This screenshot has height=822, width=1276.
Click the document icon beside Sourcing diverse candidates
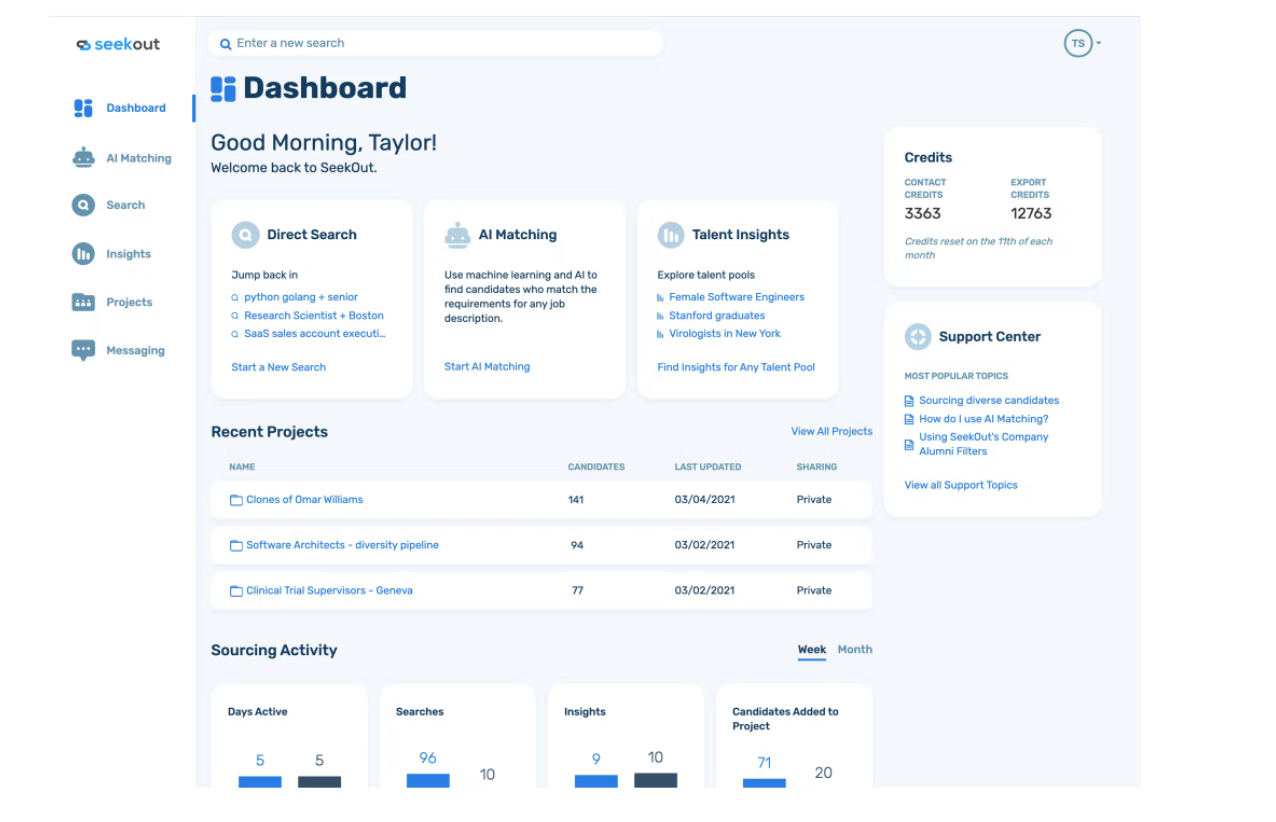tap(909, 401)
